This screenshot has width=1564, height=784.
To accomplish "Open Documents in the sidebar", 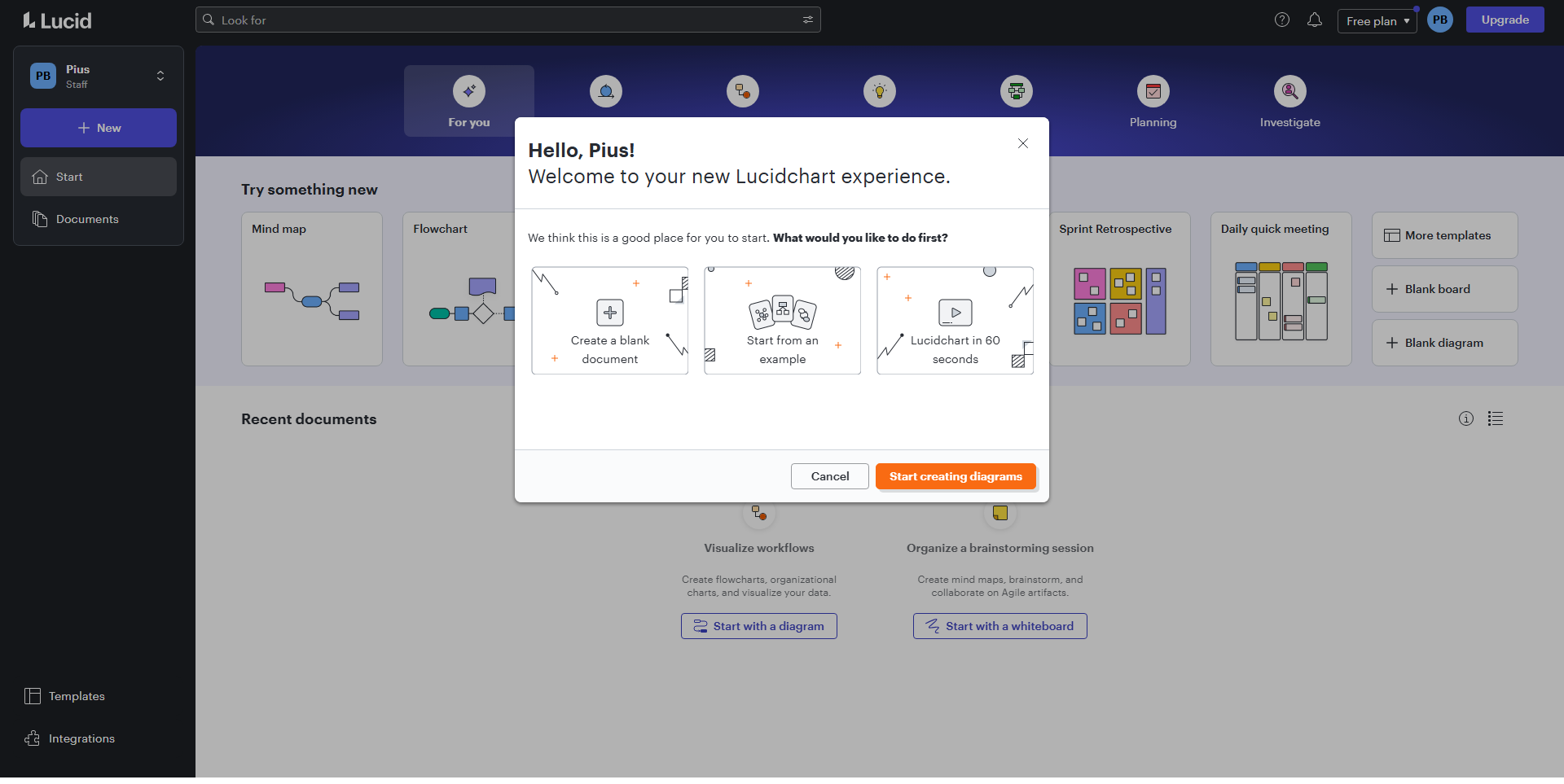I will point(87,219).
